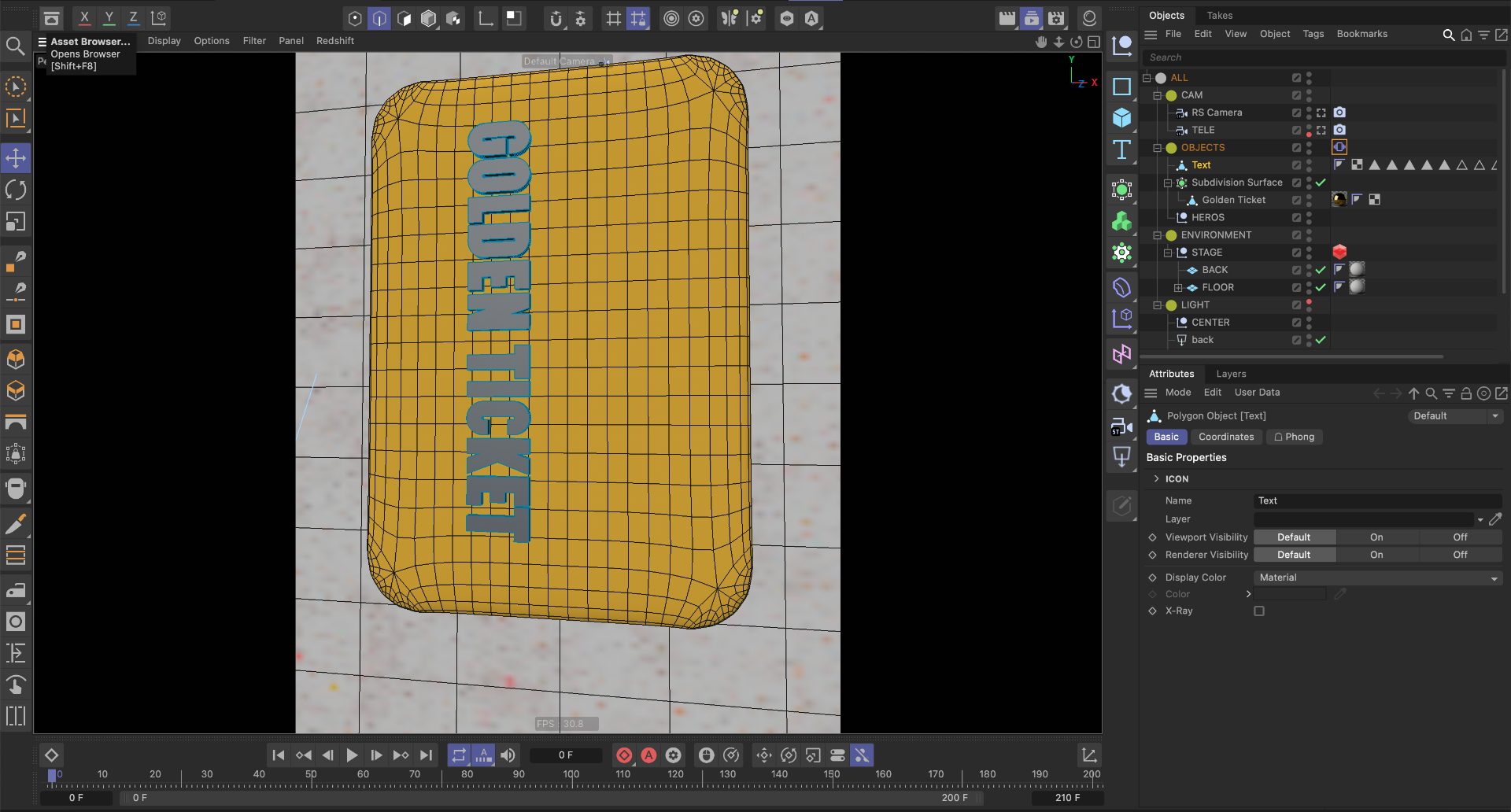The height and width of the screenshot is (812, 1511).
Task: Click keyframe diamond icon at timeline left
Action: (51, 755)
